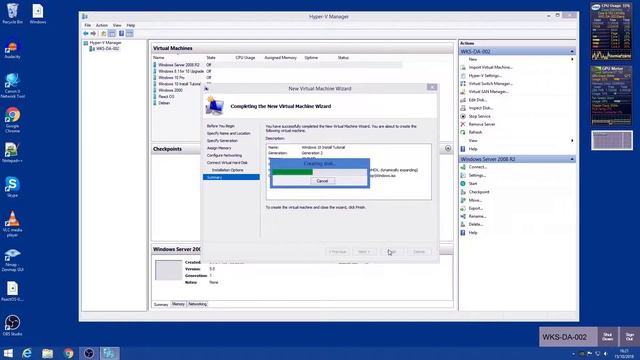Image resolution: width=640 pixels, height=360 pixels.
Task: Click Cancel button at wizard bottom
Action: click(419, 252)
